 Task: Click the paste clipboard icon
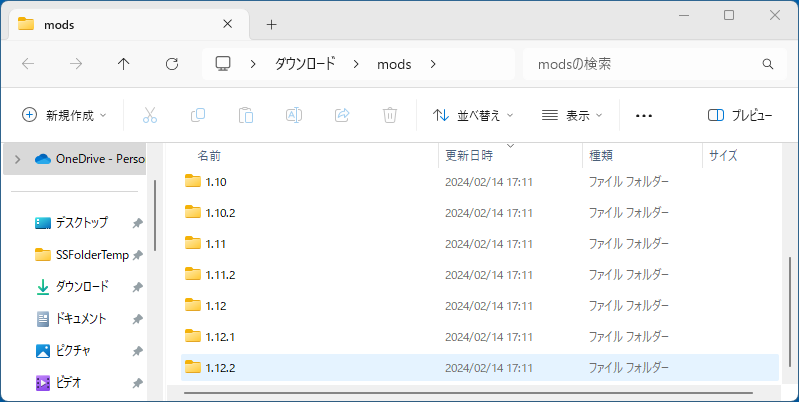(x=246, y=115)
